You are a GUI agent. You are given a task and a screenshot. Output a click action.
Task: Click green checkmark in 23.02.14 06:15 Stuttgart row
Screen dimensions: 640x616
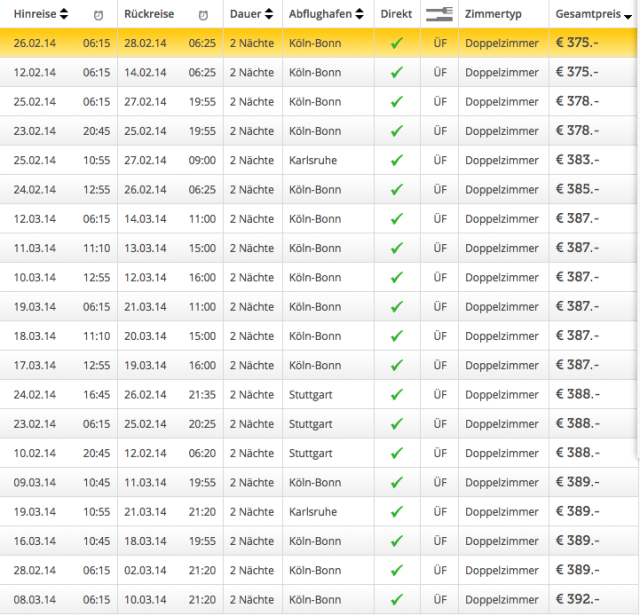[x=397, y=424]
